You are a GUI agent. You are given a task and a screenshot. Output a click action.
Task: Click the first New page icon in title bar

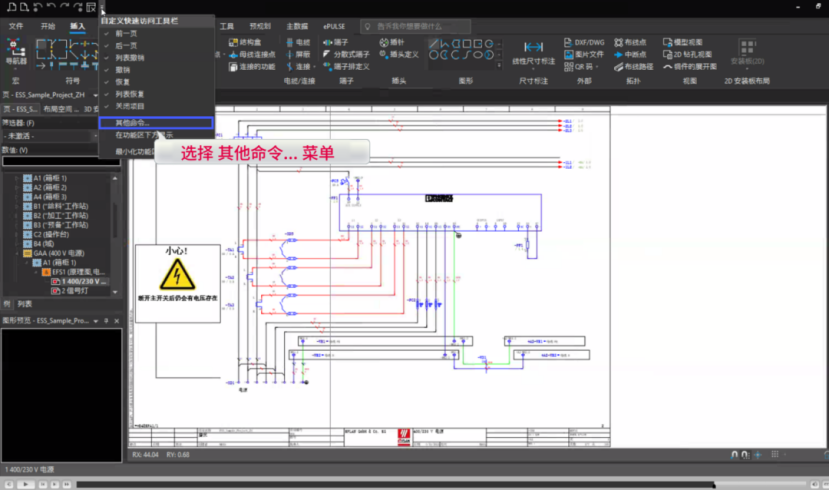[x=11, y=7]
